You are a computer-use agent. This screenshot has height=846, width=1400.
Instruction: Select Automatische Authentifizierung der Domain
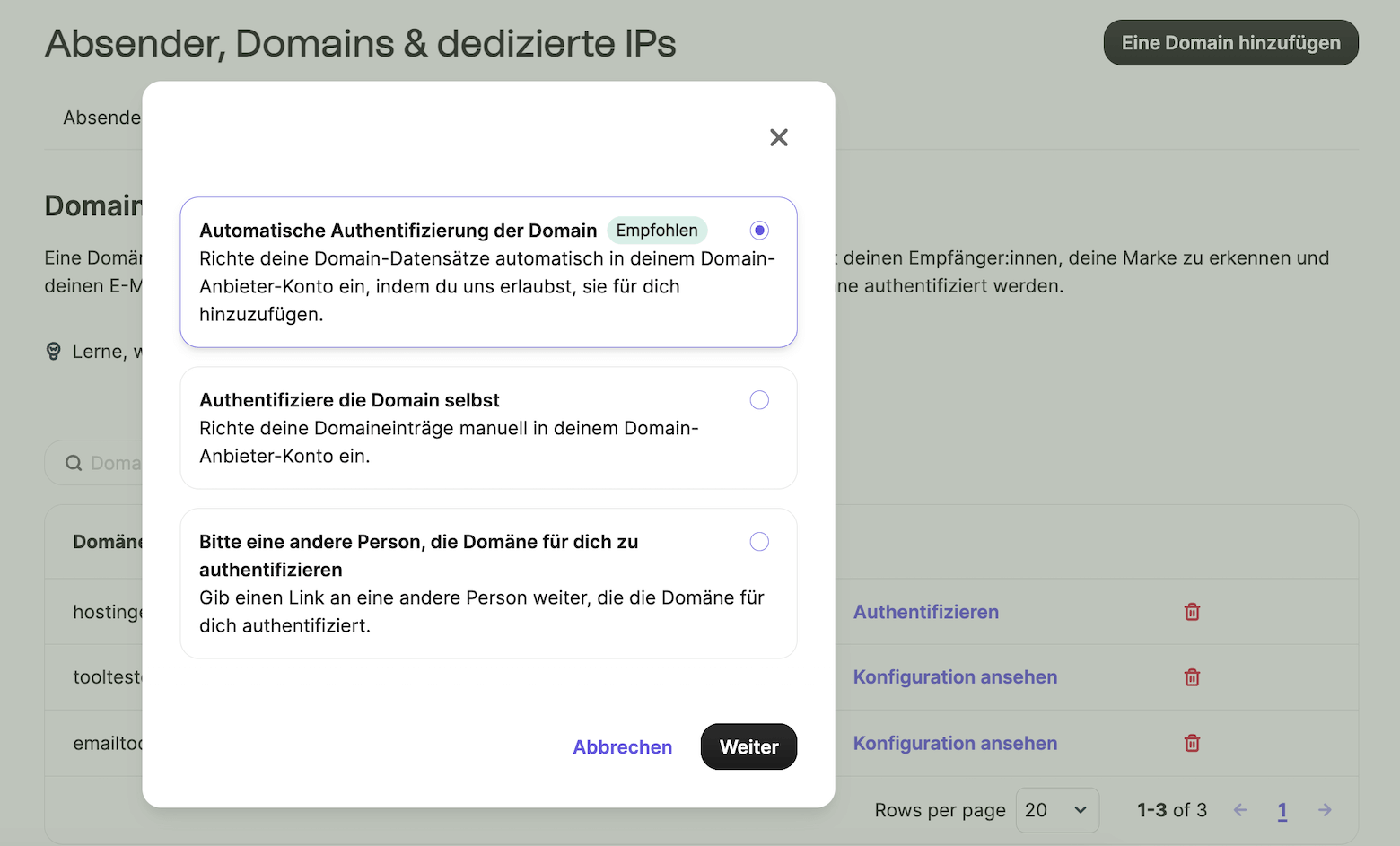[759, 230]
